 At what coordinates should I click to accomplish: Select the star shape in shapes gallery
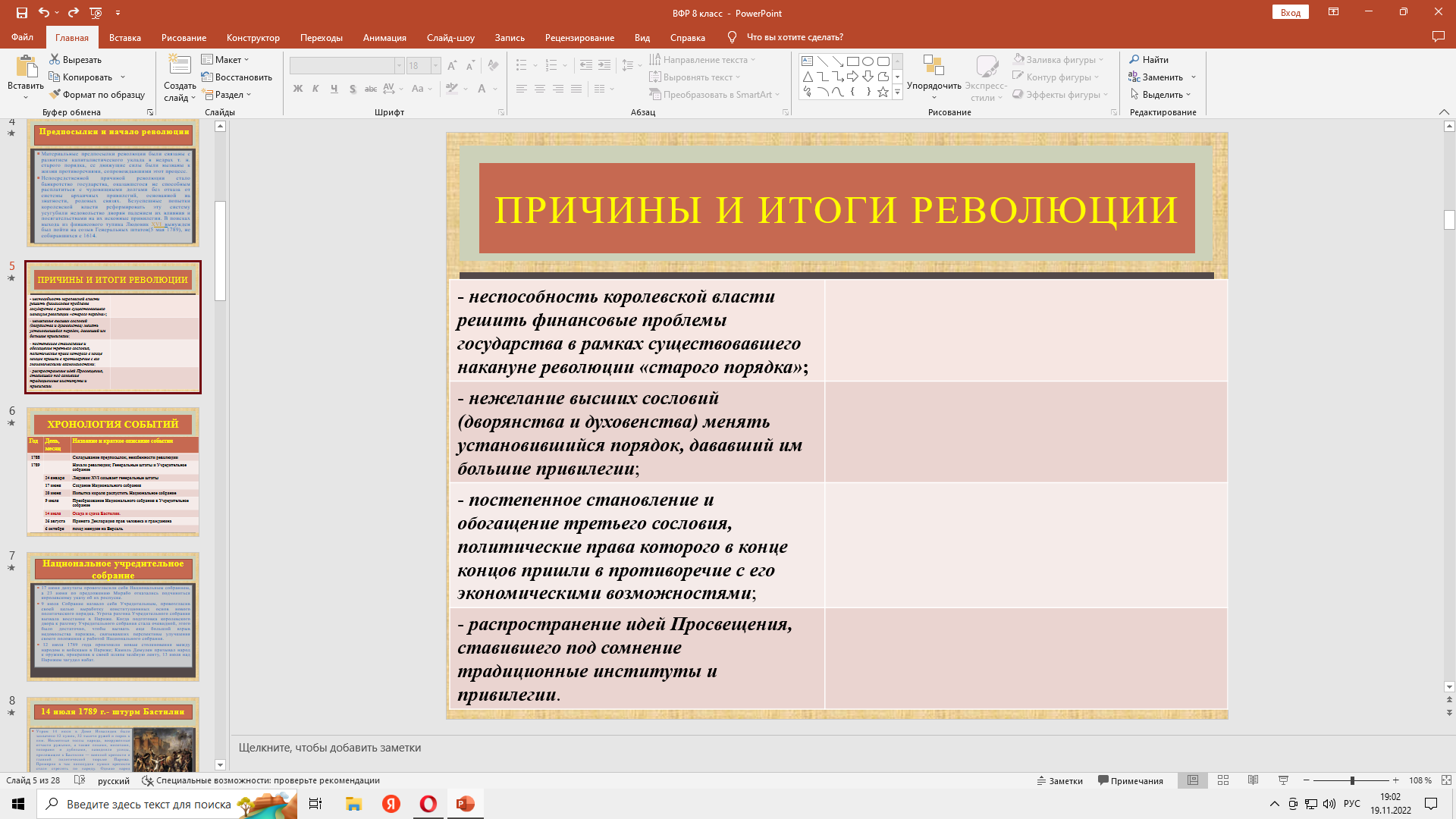883,92
